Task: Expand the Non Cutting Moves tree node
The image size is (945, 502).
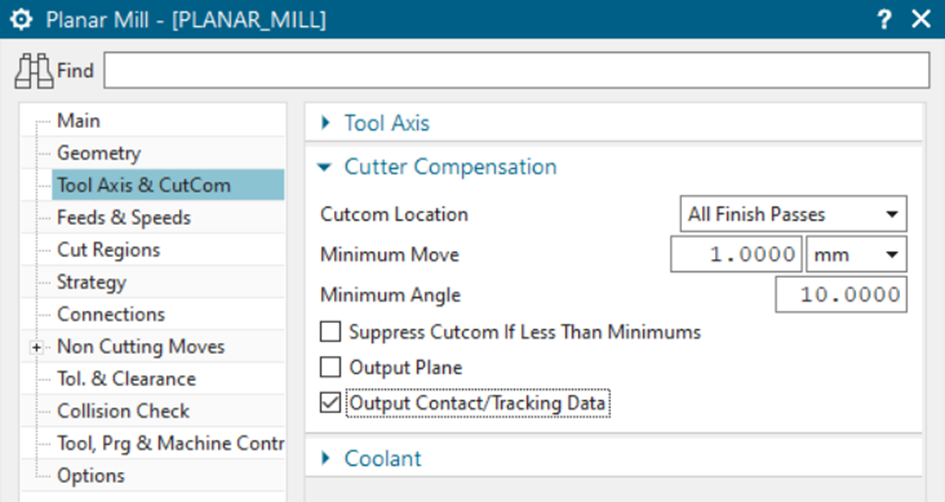Action: (x=38, y=347)
